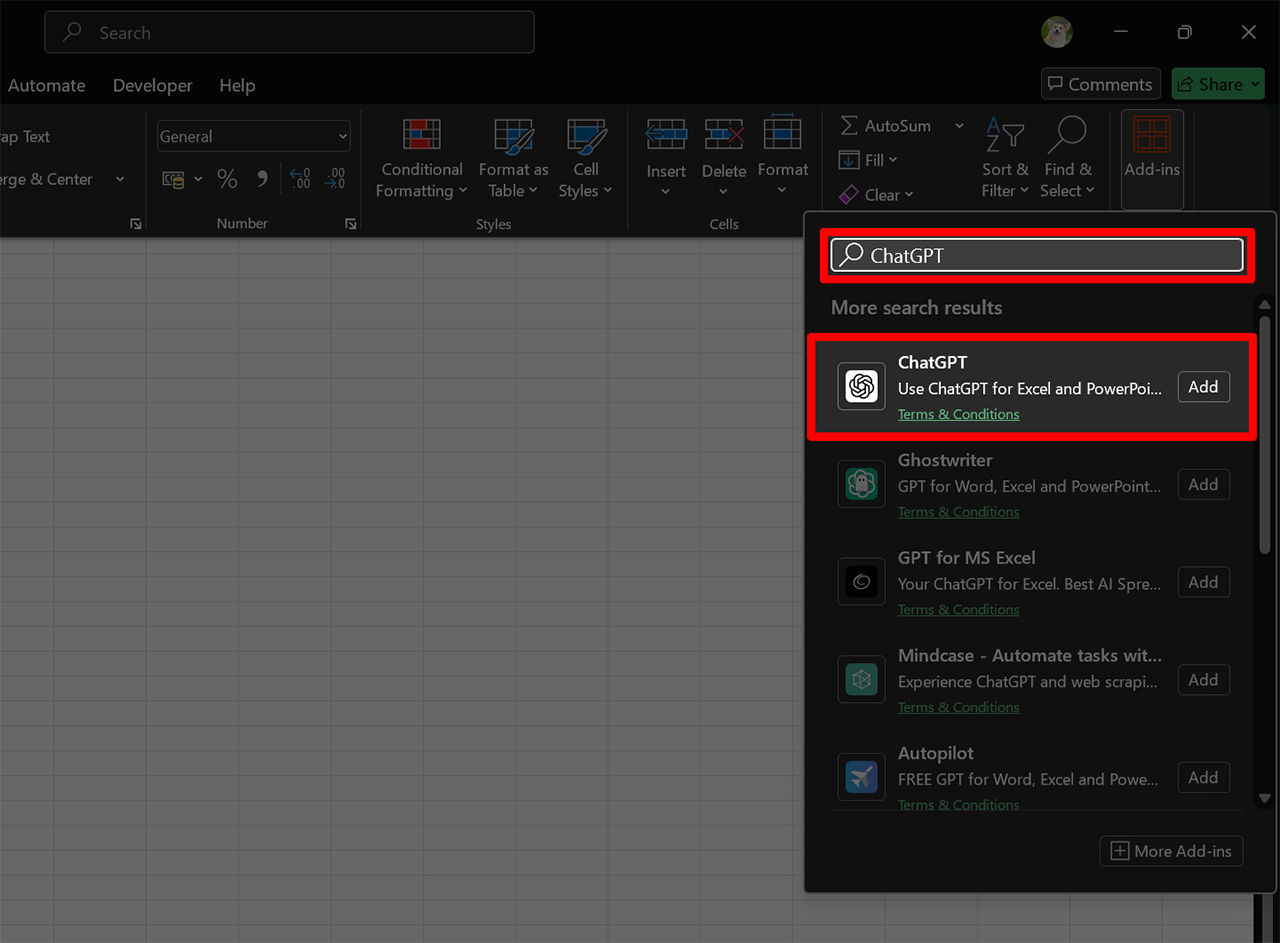The image size is (1280, 943).
Task: Open GPT for MS Excel Terms & Conditions
Action: pos(958,609)
